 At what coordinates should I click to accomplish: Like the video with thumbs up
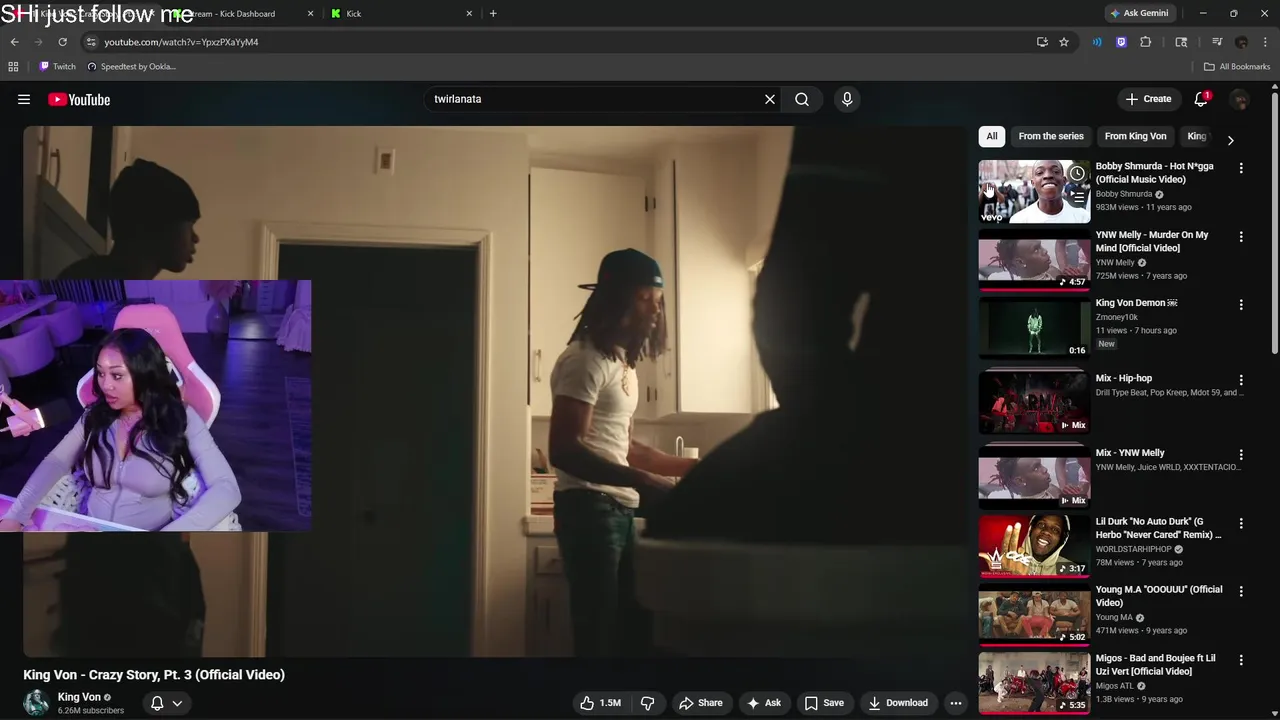[x=602, y=703]
